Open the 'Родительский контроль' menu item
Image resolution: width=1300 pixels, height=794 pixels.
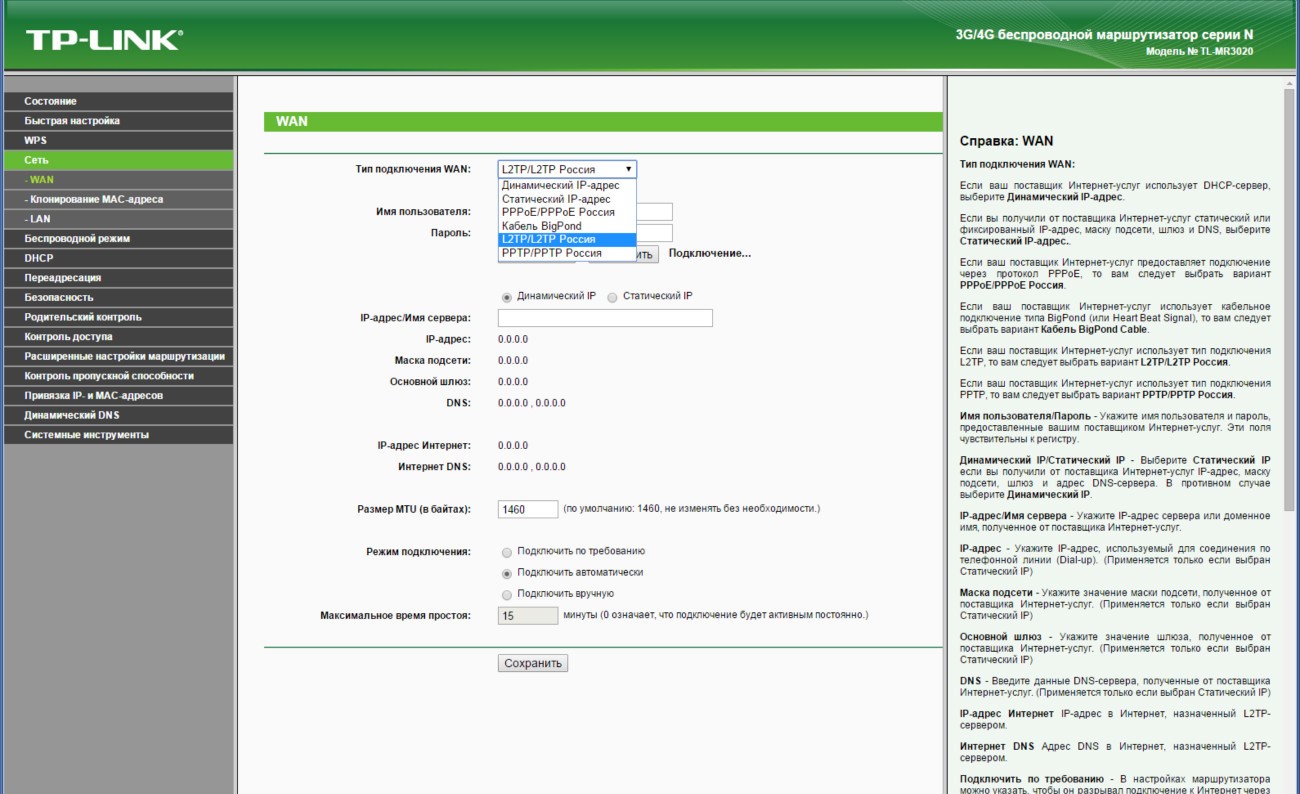point(83,317)
